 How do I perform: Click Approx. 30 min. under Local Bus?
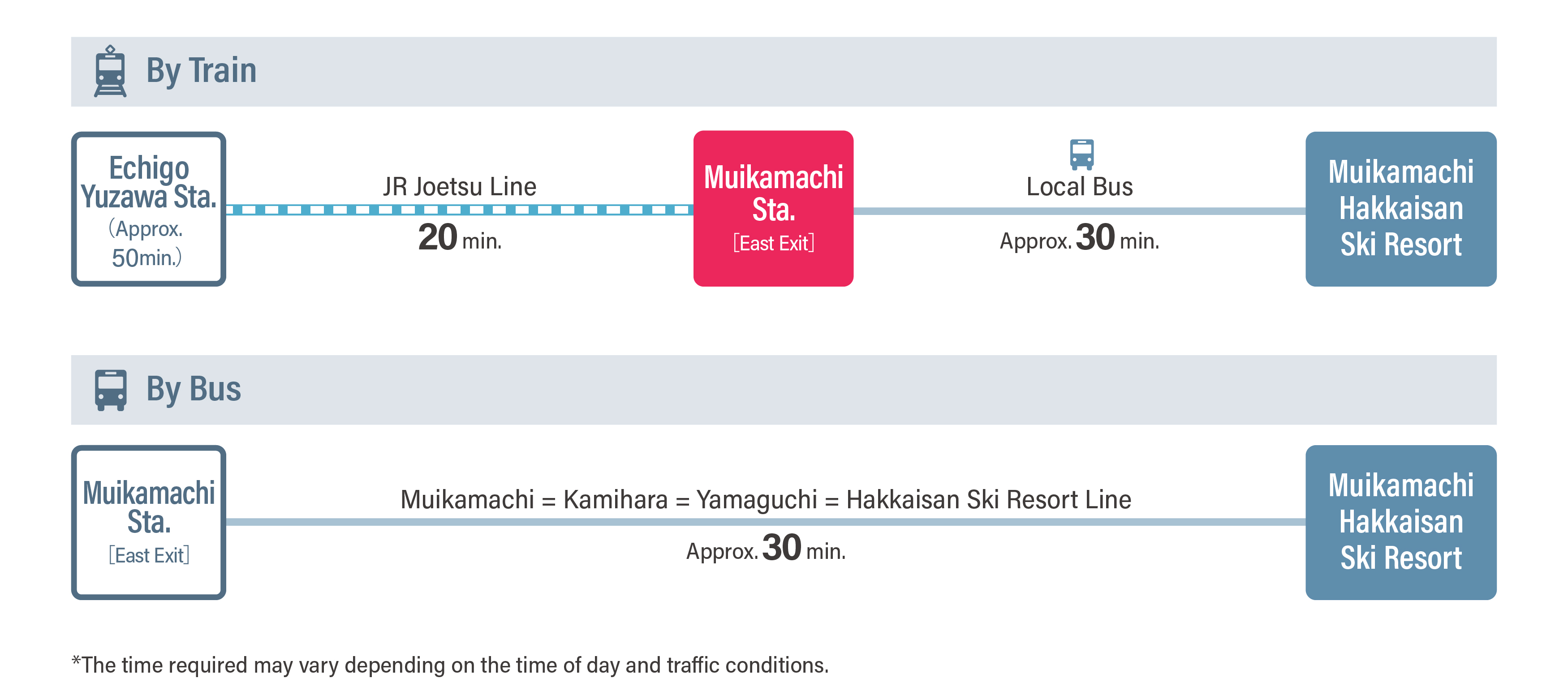(1079, 238)
